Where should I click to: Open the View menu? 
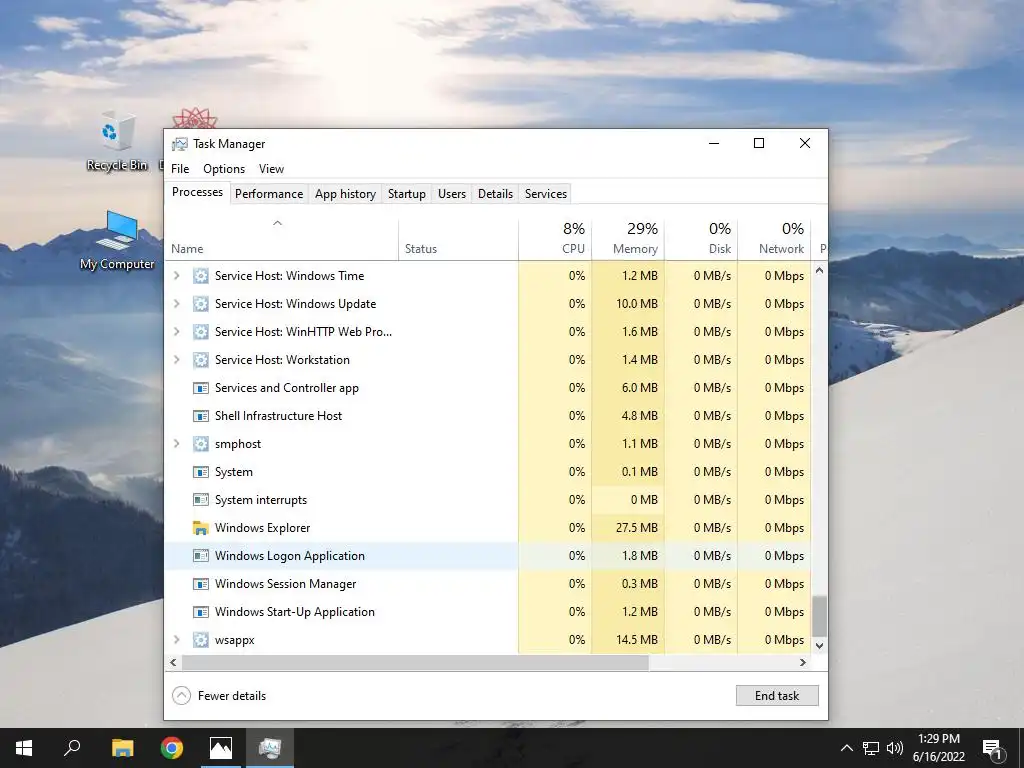(271, 168)
